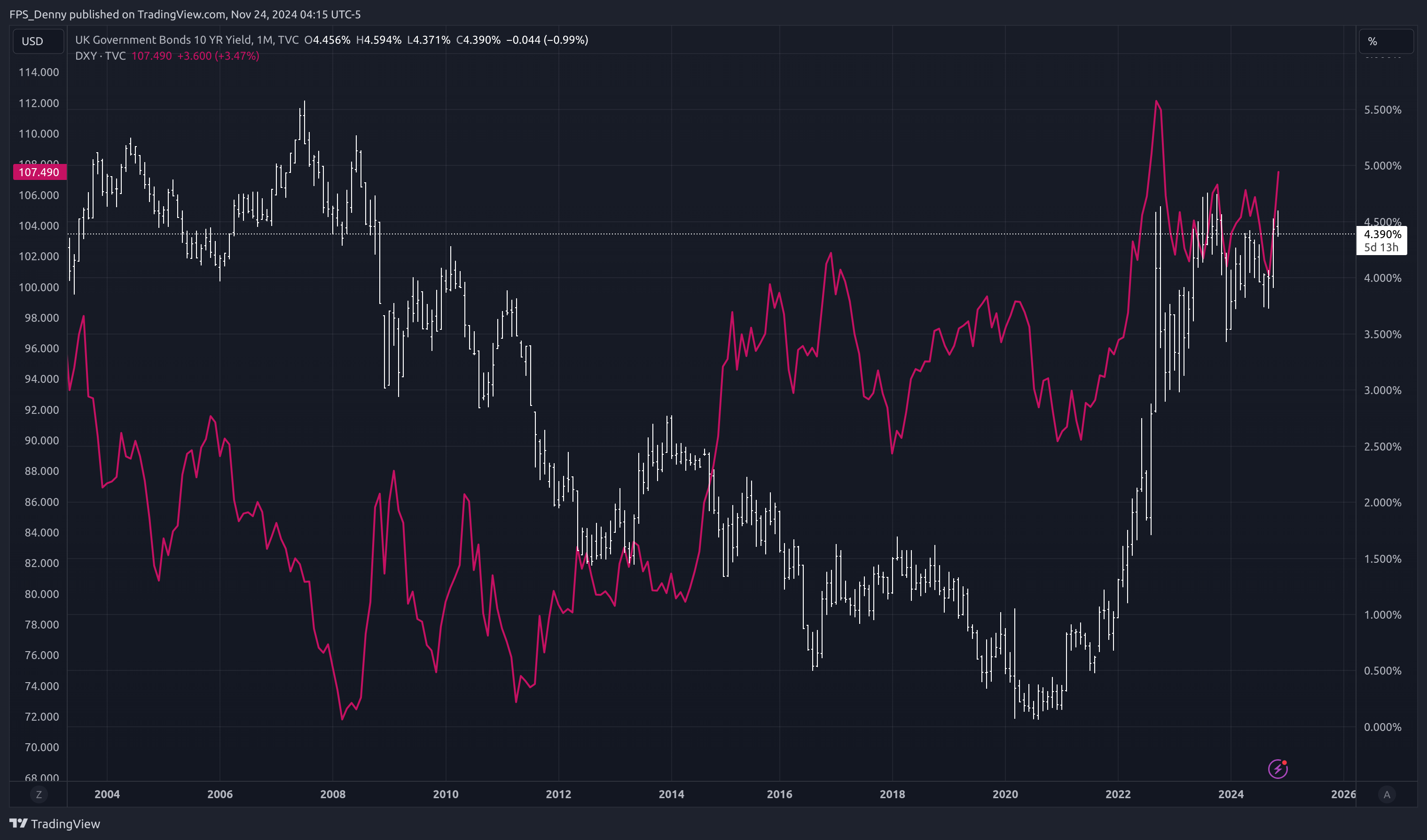This screenshot has height=840, width=1427.
Task: Click the 112.000 left scale value
Action: pos(39,103)
